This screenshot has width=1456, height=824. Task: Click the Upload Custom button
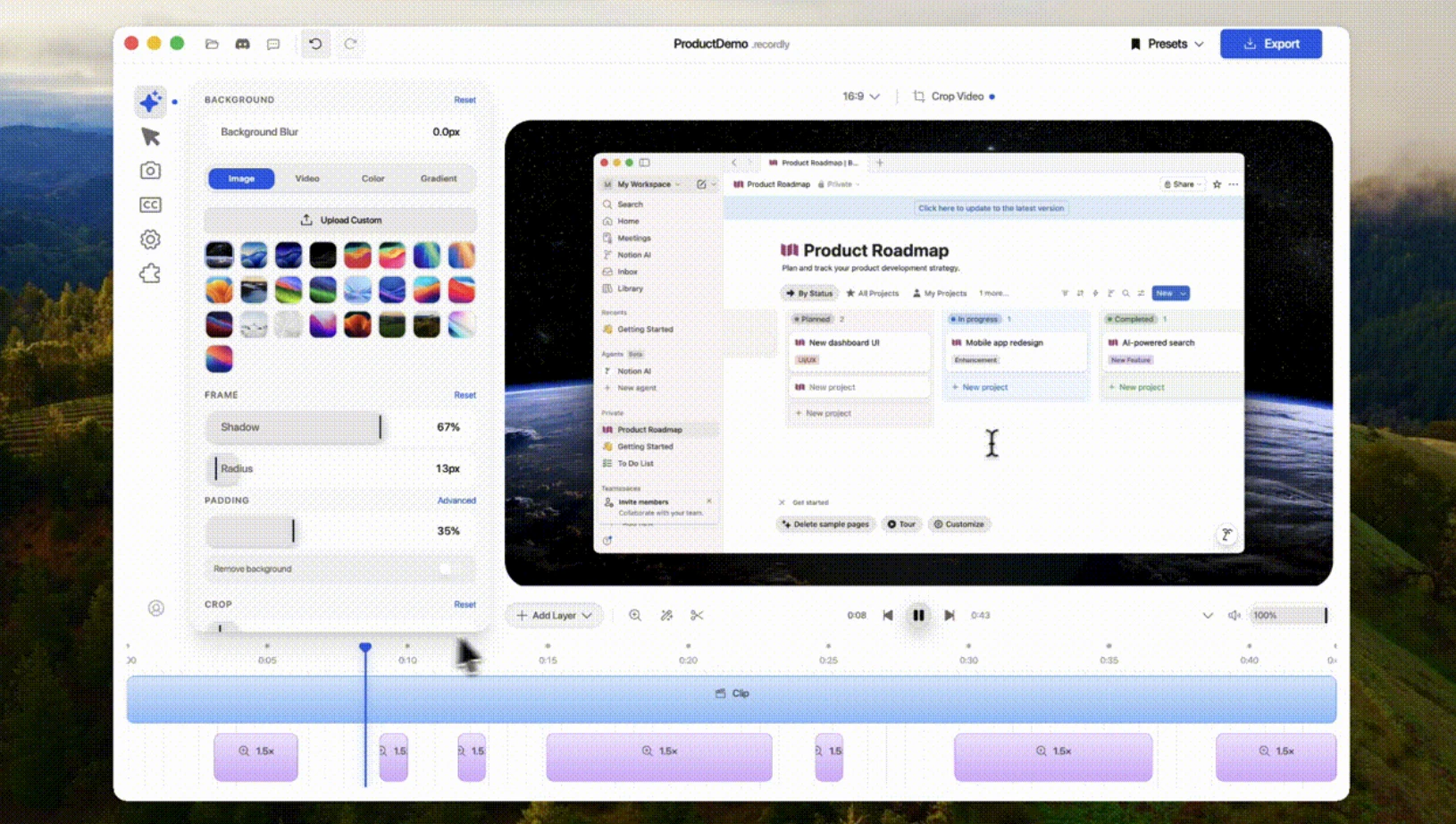pos(340,220)
